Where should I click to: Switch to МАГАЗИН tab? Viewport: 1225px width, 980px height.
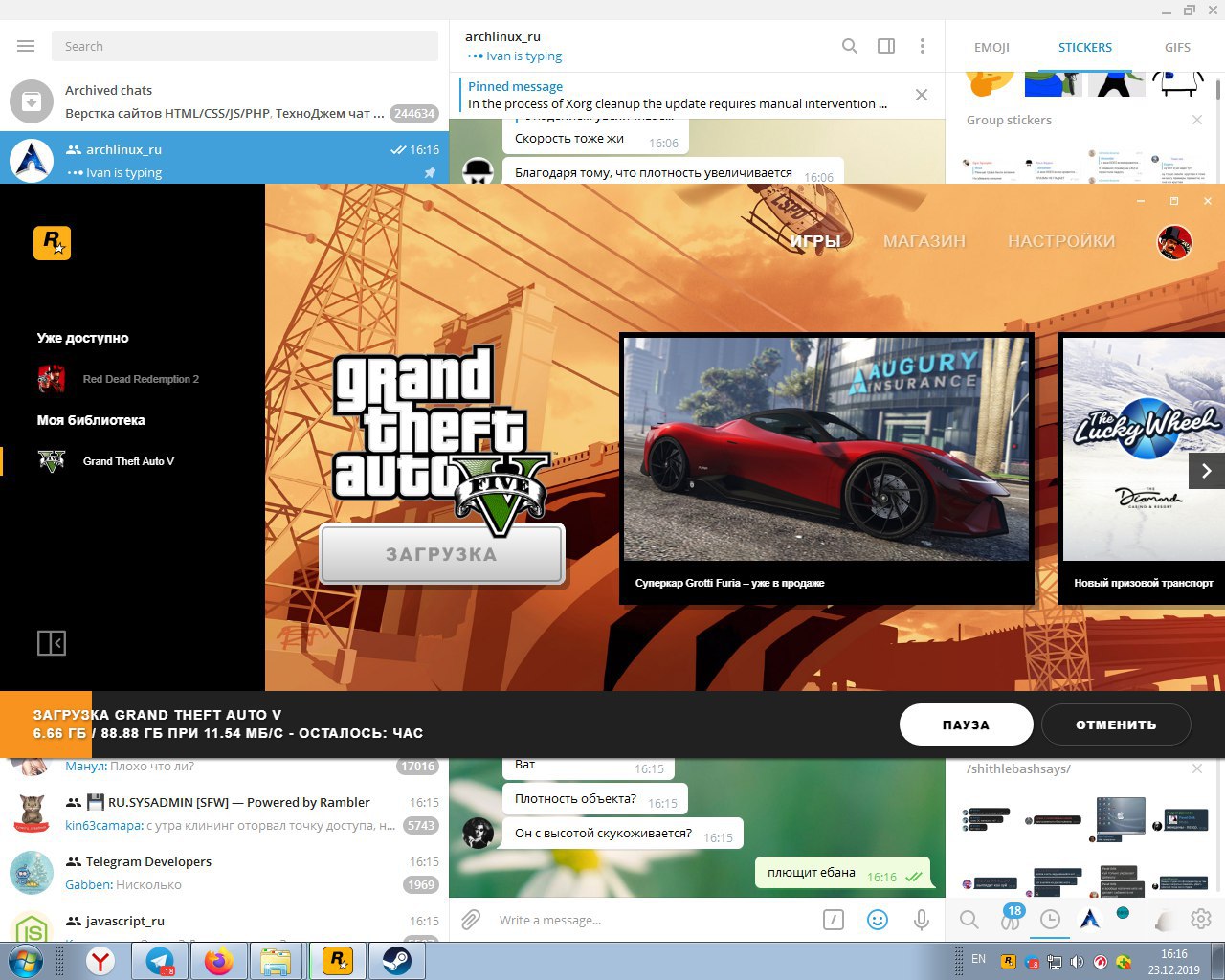tap(924, 241)
